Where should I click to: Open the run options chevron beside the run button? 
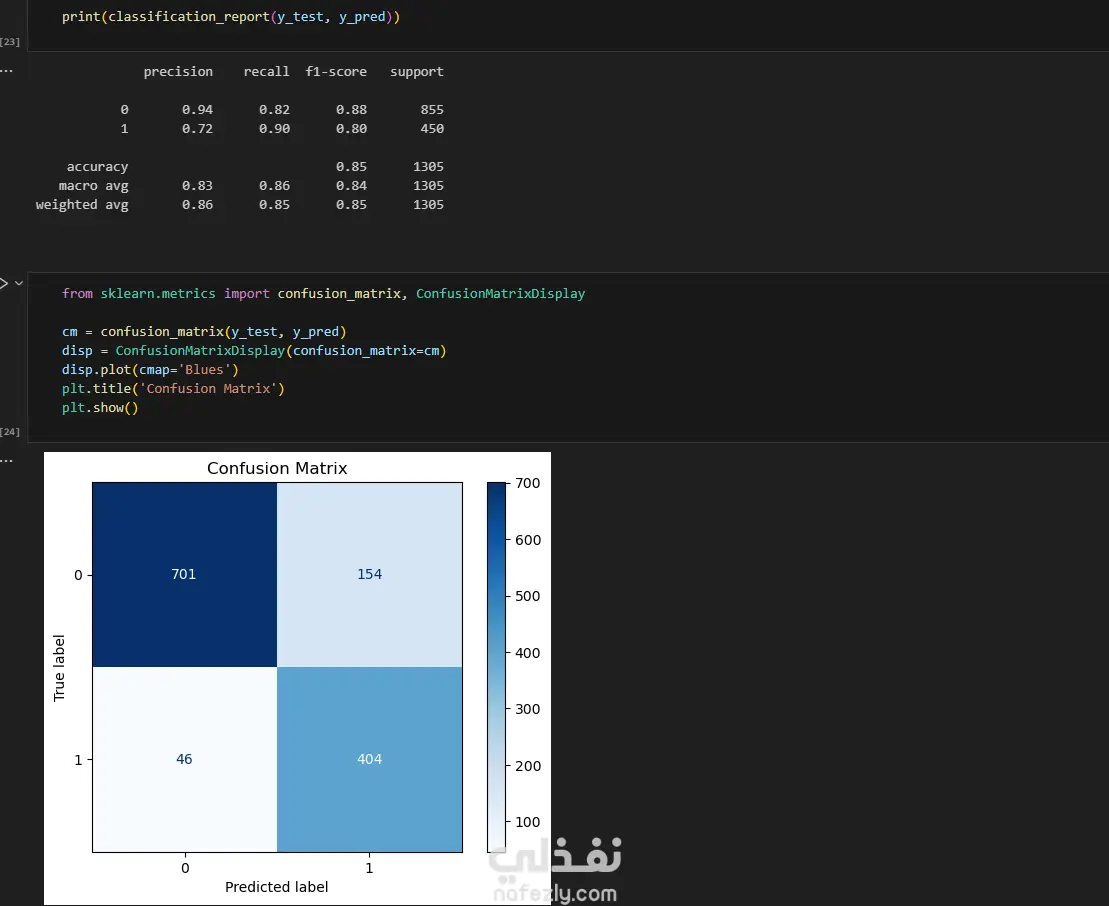[19, 283]
